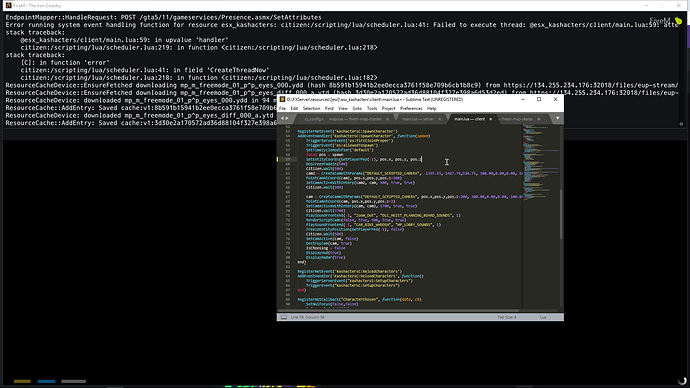The height and width of the screenshot is (388, 690).
Task: Switch to main.lua — server tab
Action: (x=418, y=119)
